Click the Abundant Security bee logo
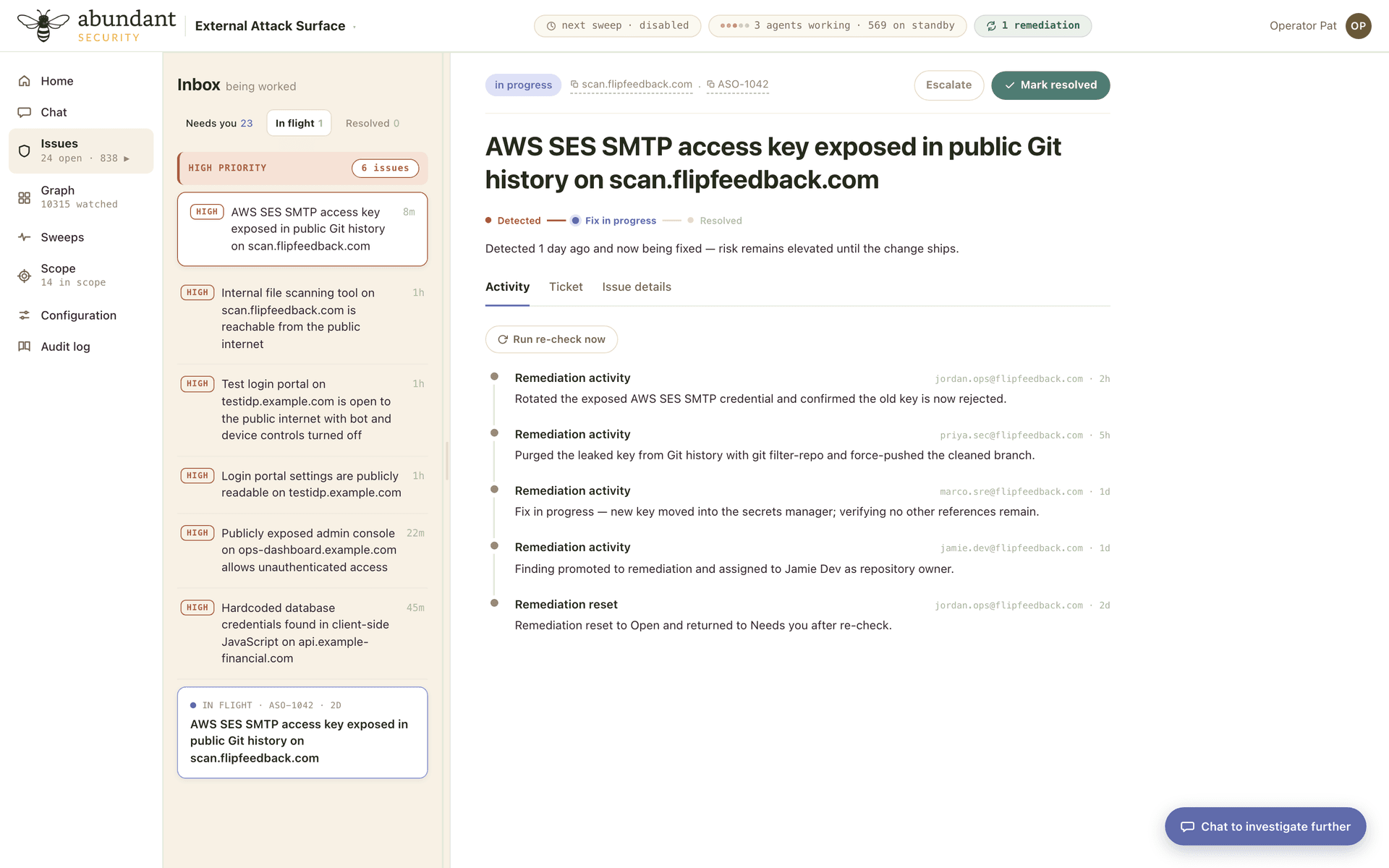1389x868 pixels. coord(43,25)
